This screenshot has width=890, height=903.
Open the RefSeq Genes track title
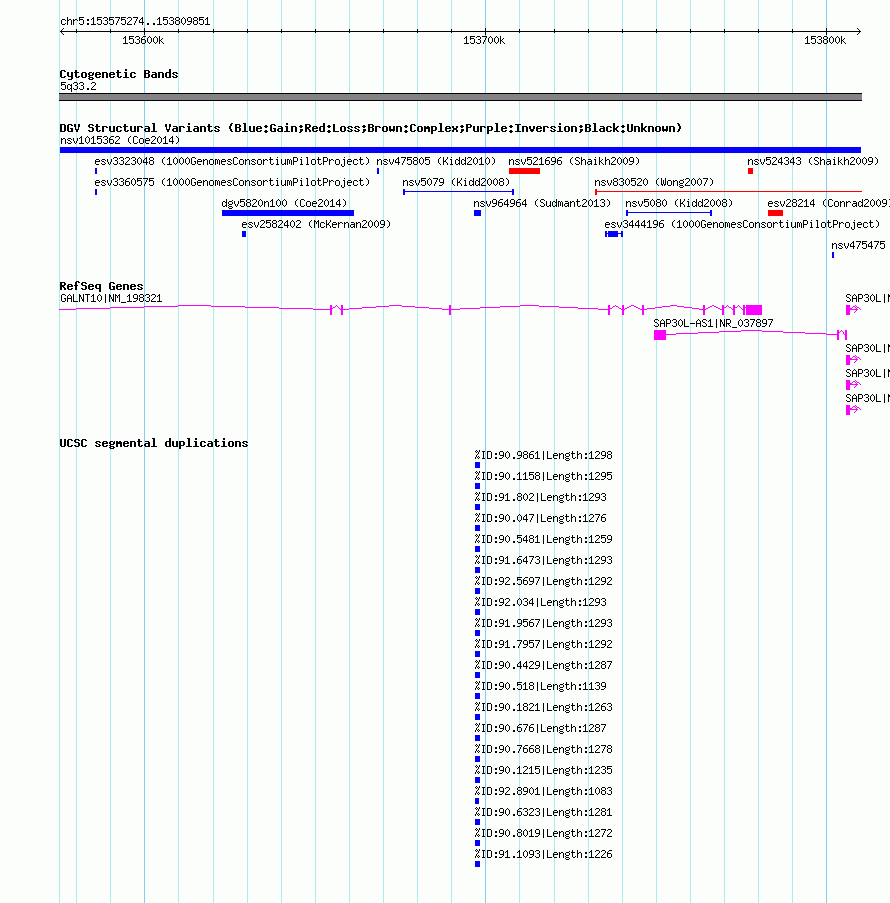(x=101, y=286)
